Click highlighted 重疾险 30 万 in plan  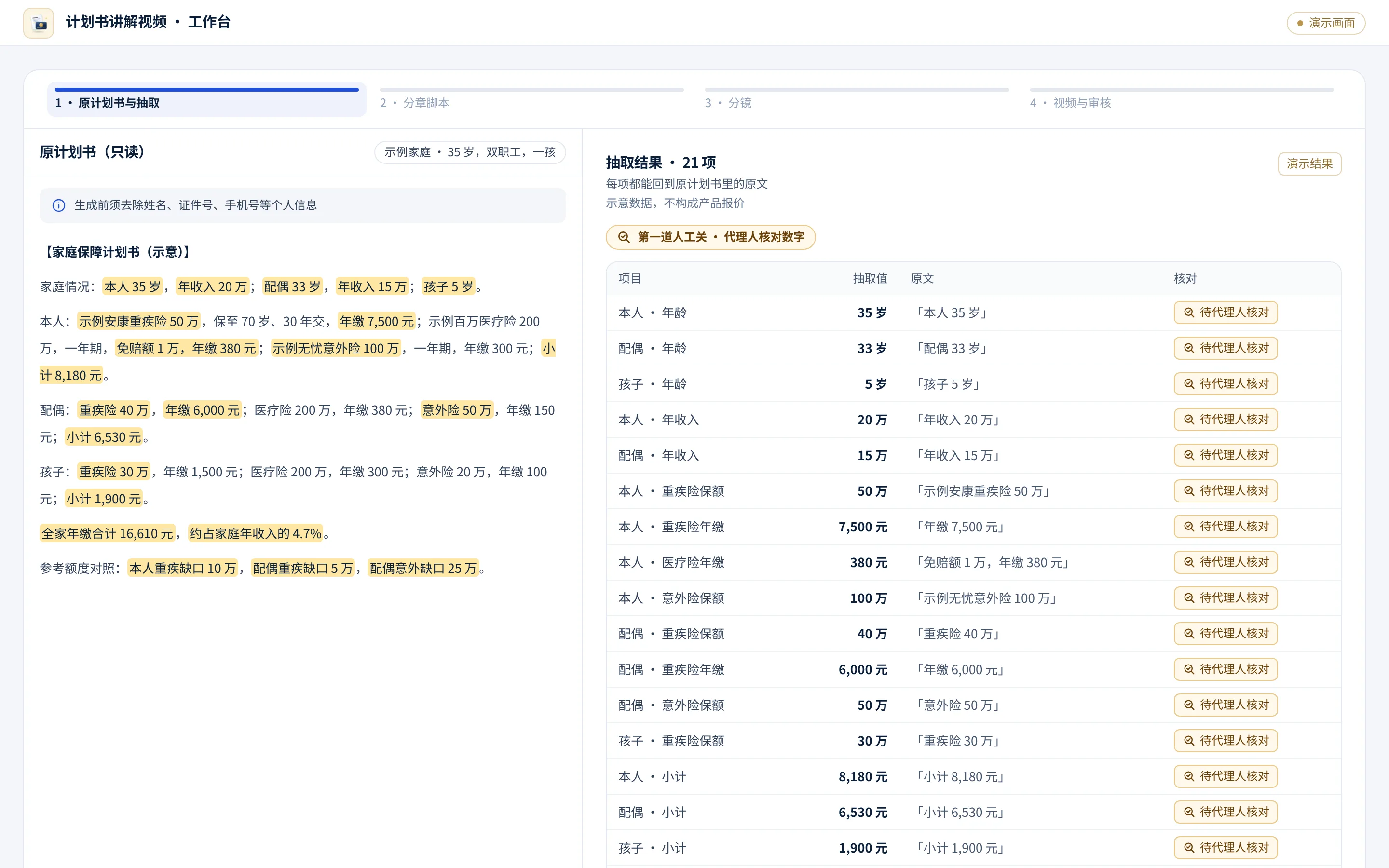[x=114, y=471]
